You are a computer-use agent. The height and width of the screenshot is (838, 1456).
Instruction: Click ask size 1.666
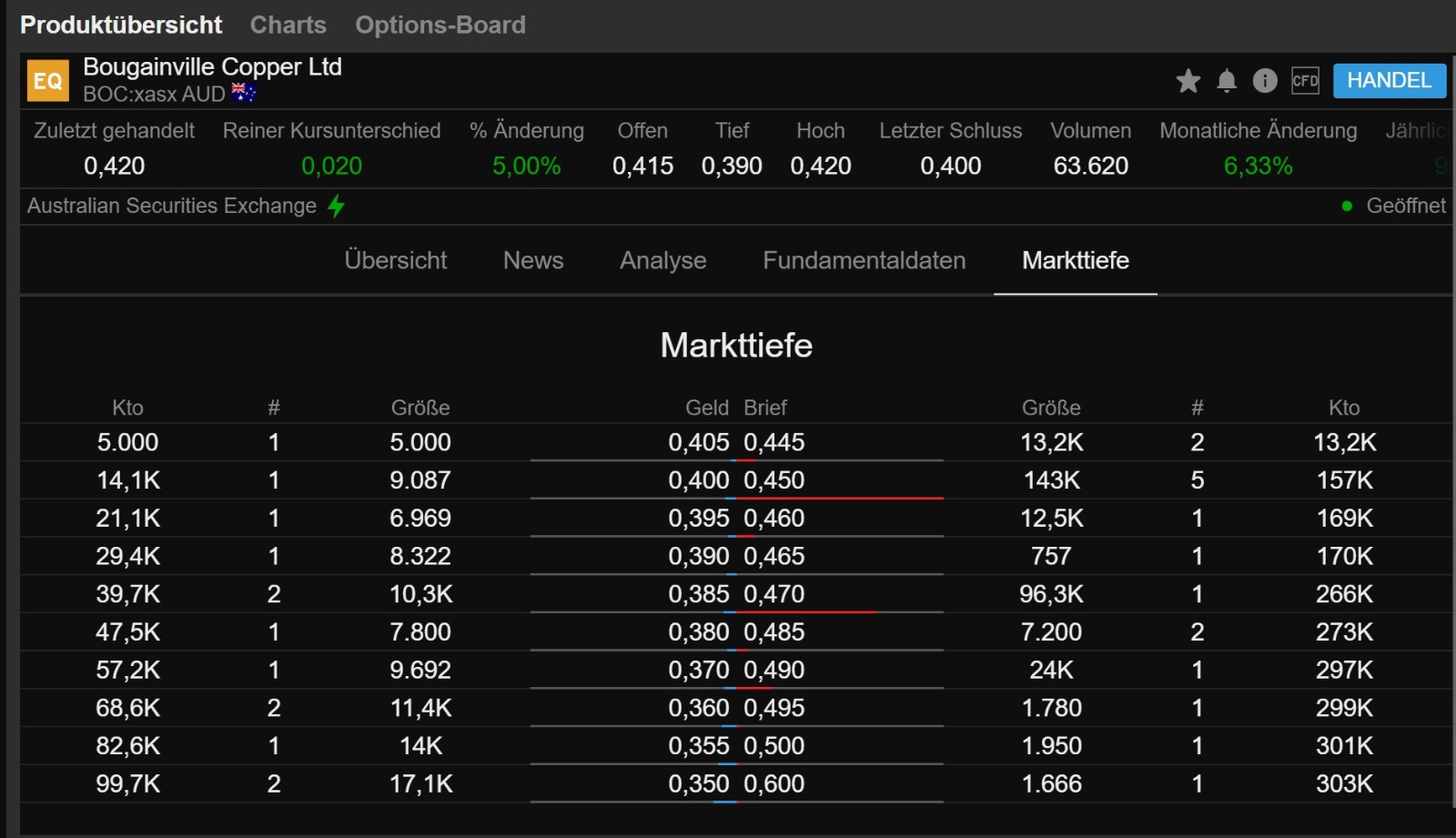(x=1052, y=783)
